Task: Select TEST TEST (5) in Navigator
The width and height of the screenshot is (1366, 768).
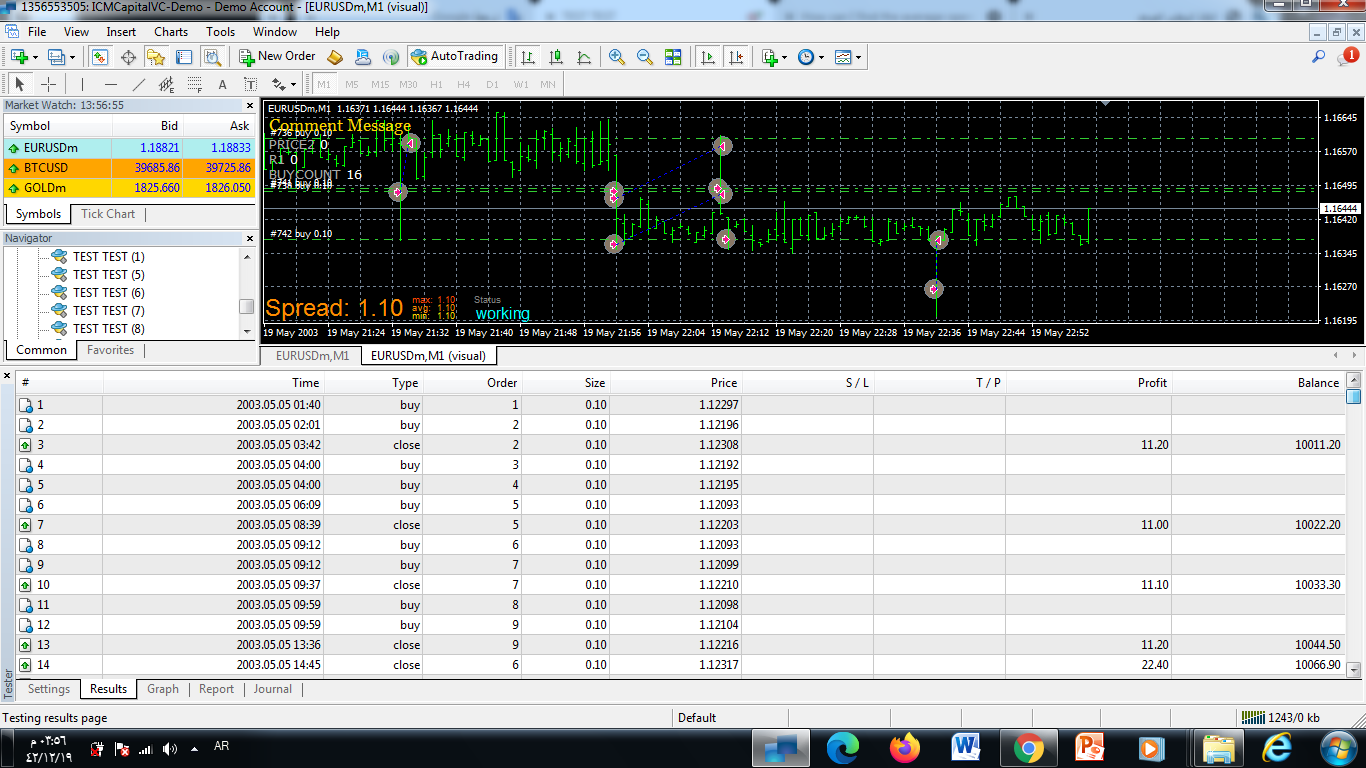Action: [x=108, y=275]
